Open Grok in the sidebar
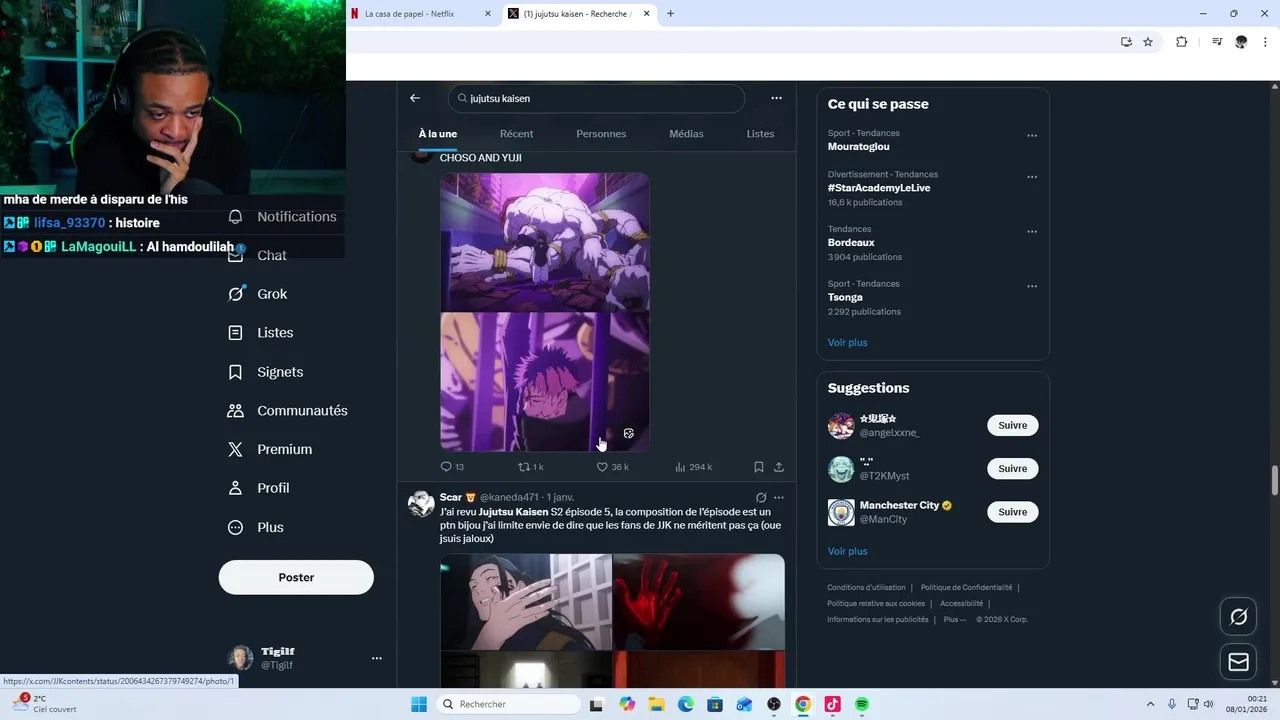 point(258,294)
